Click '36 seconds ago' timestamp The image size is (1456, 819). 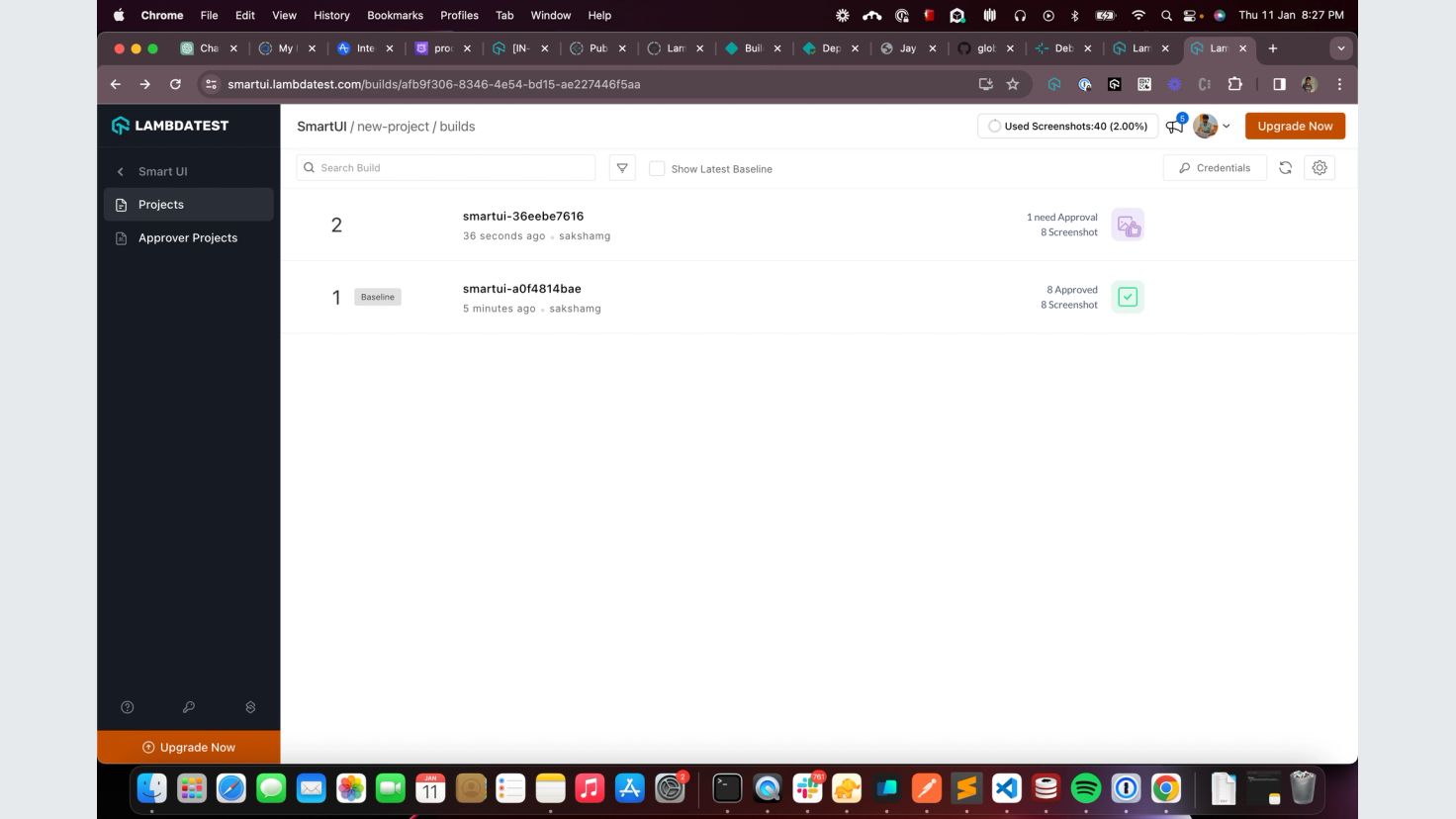click(503, 236)
